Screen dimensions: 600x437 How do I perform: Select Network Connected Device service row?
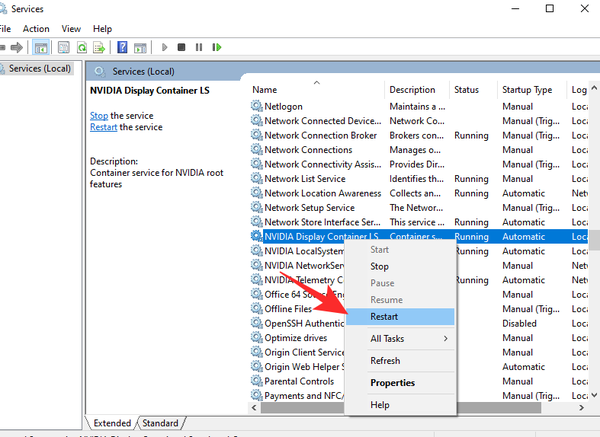[419, 121]
